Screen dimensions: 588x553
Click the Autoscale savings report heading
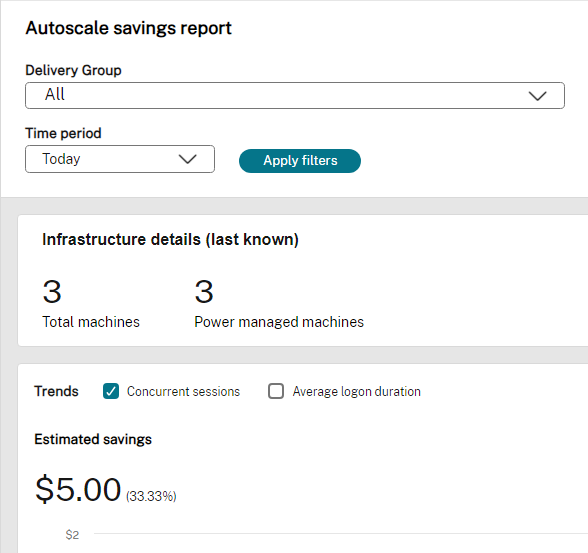pyautogui.click(x=129, y=28)
